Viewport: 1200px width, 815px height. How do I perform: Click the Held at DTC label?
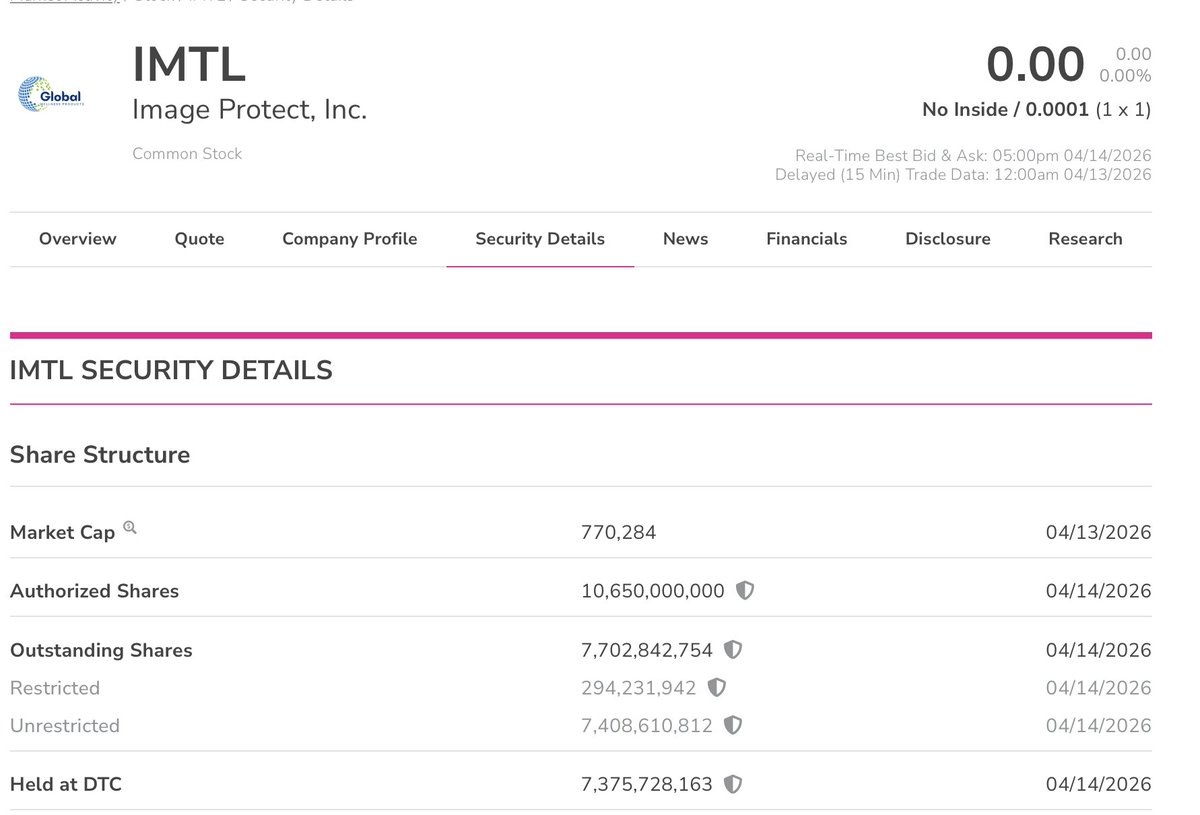click(x=66, y=785)
